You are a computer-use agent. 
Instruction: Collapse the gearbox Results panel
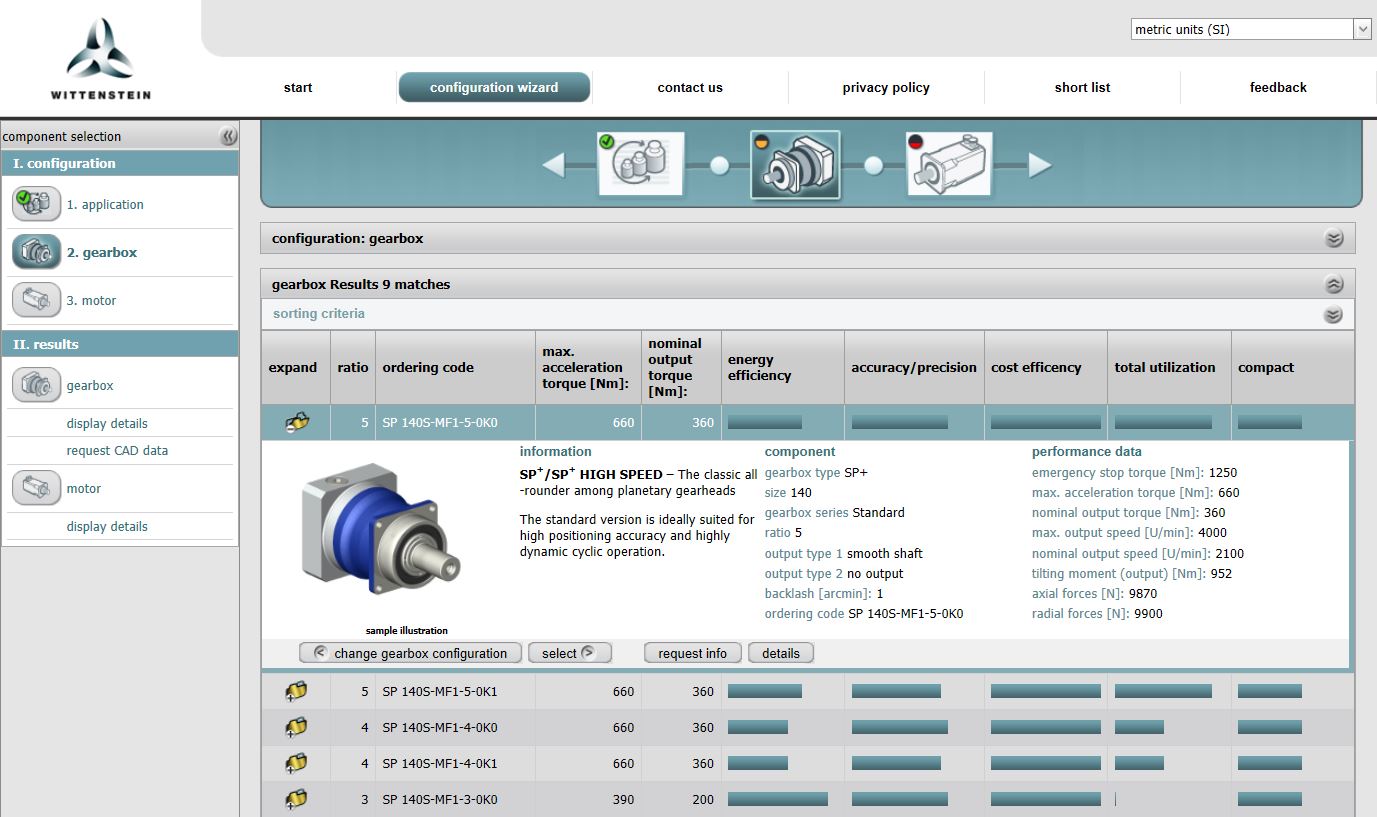tap(1333, 285)
